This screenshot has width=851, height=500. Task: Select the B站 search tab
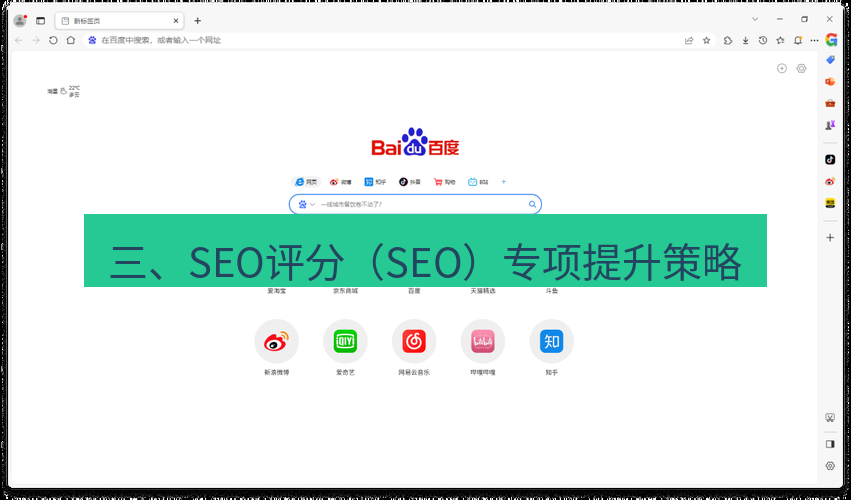[x=478, y=182]
